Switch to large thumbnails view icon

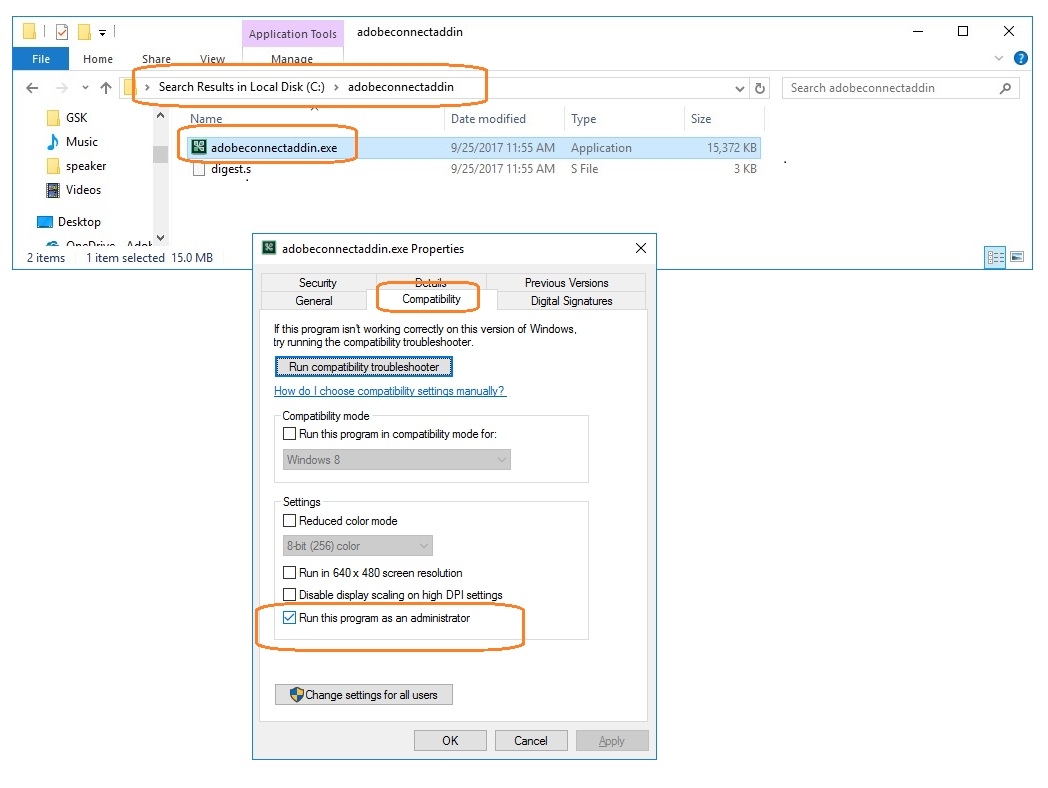1017,257
